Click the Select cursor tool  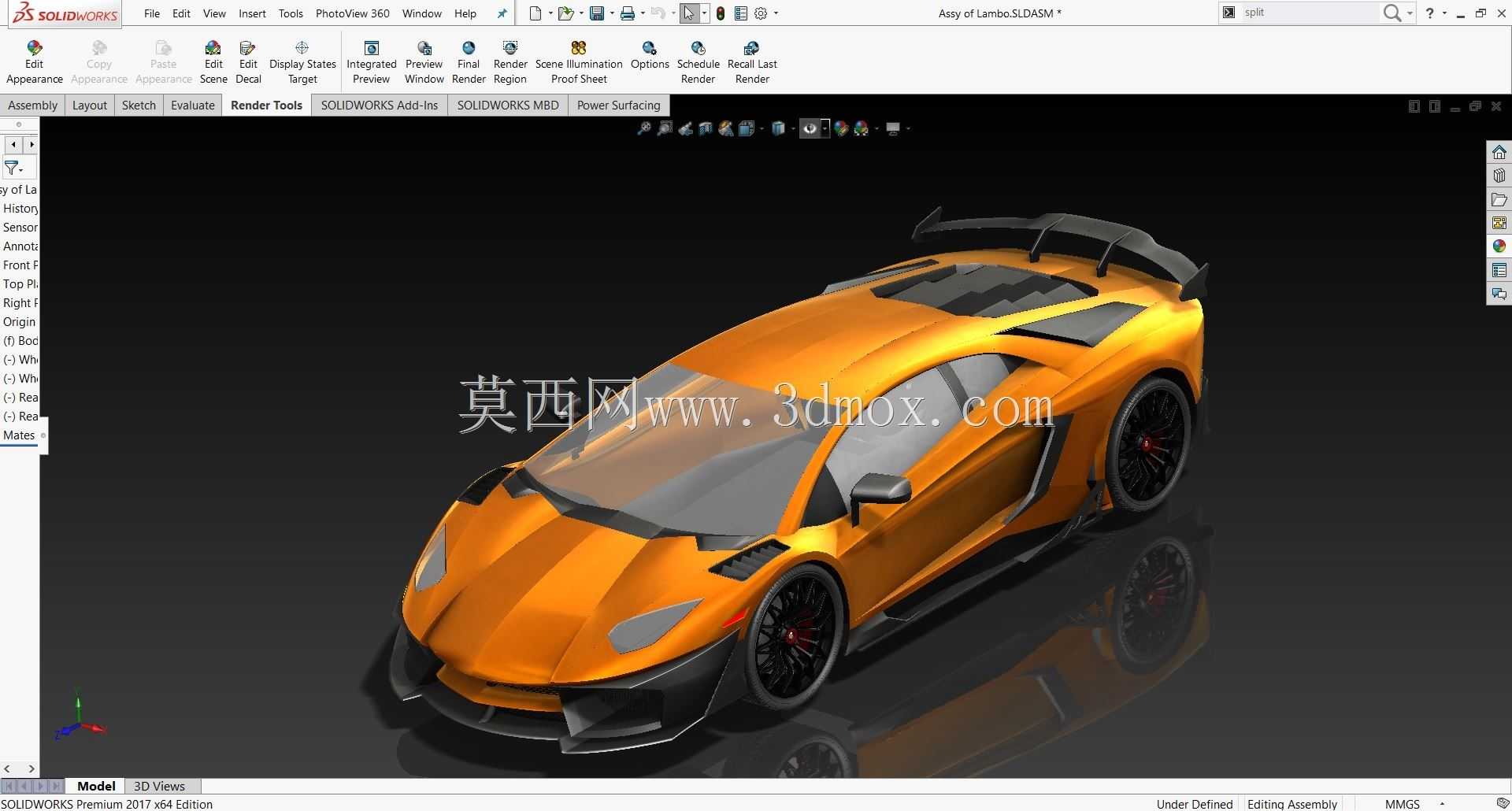[x=689, y=13]
